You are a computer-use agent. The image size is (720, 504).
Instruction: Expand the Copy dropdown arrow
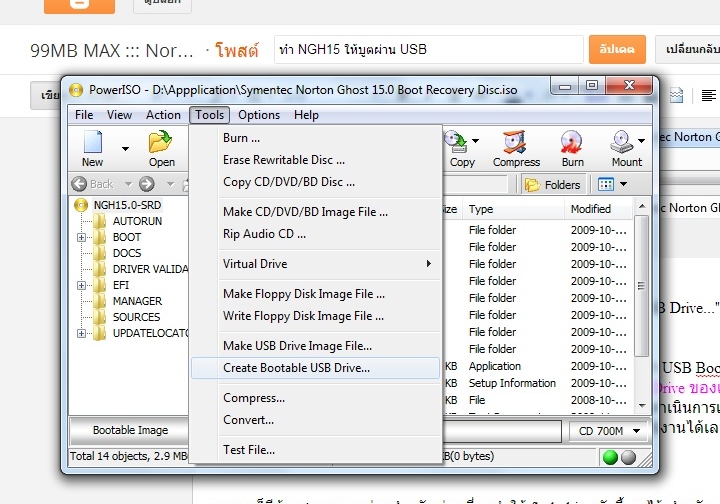476,140
